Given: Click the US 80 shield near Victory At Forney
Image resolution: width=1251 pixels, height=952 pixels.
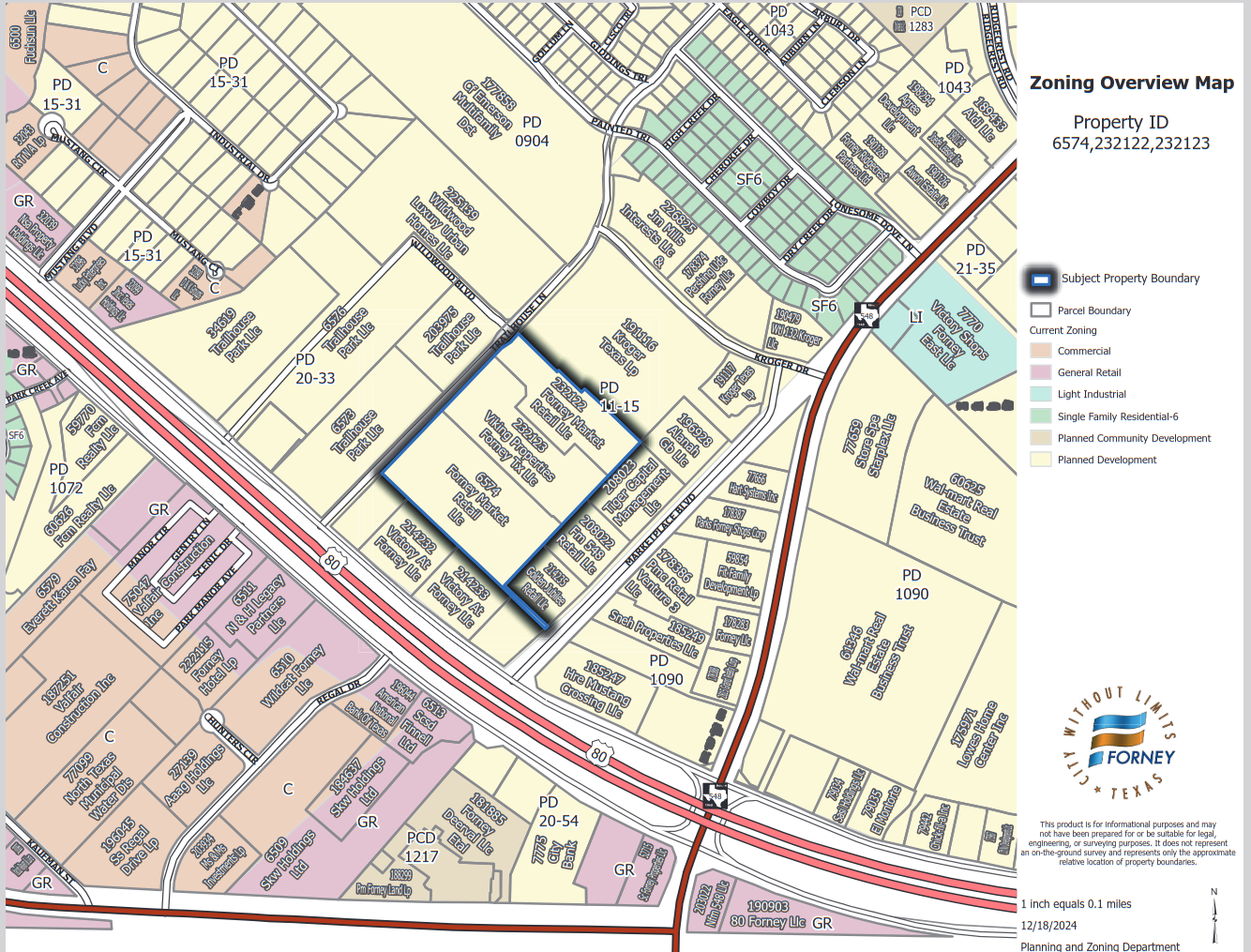Looking at the screenshot, I should 331,561.
